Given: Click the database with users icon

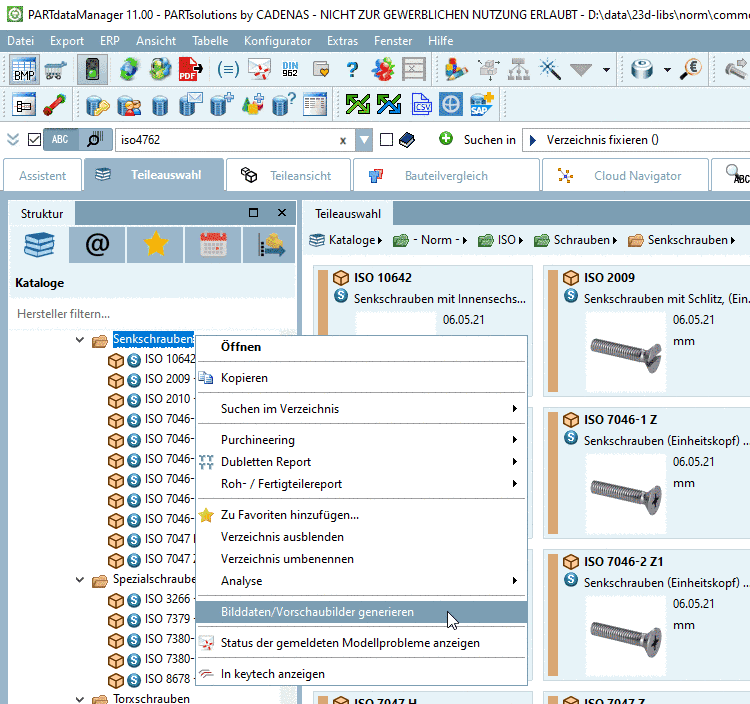Looking at the screenshot, I should [129, 104].
